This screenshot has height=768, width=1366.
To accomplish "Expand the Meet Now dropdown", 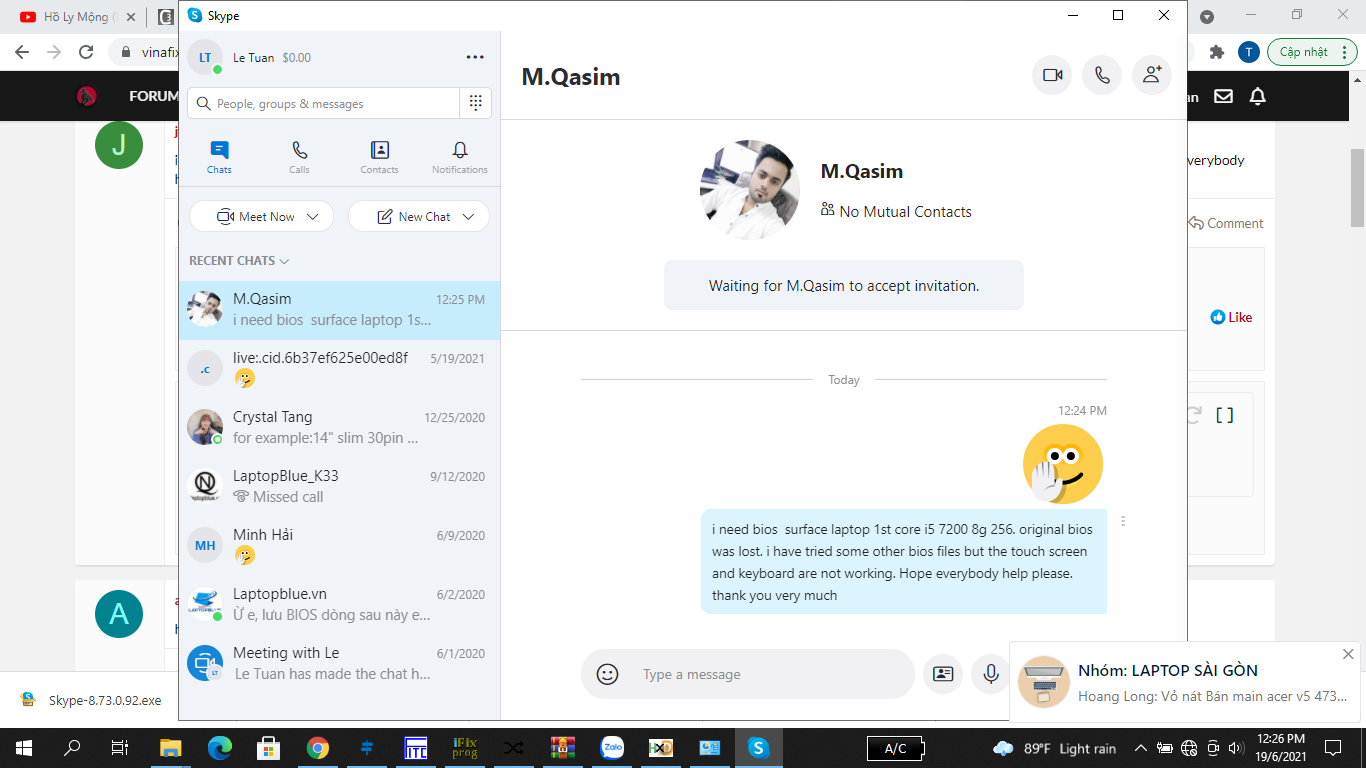I will 313,217.
